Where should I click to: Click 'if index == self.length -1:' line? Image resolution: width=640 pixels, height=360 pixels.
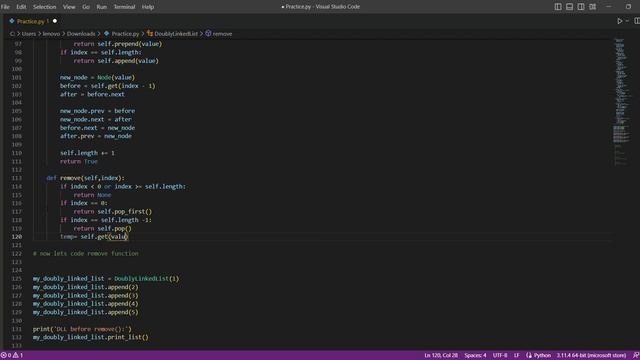pyautogui.click(x=106, y=220)
